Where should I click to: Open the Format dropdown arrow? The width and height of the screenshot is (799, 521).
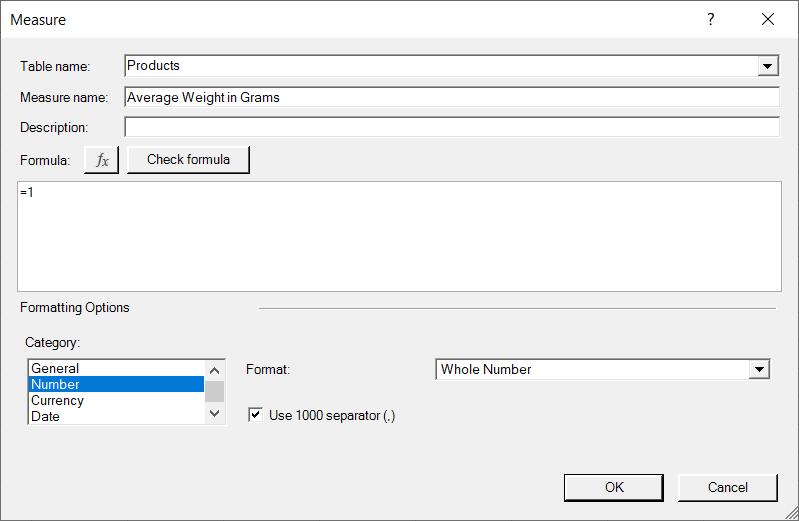(759, 370)
